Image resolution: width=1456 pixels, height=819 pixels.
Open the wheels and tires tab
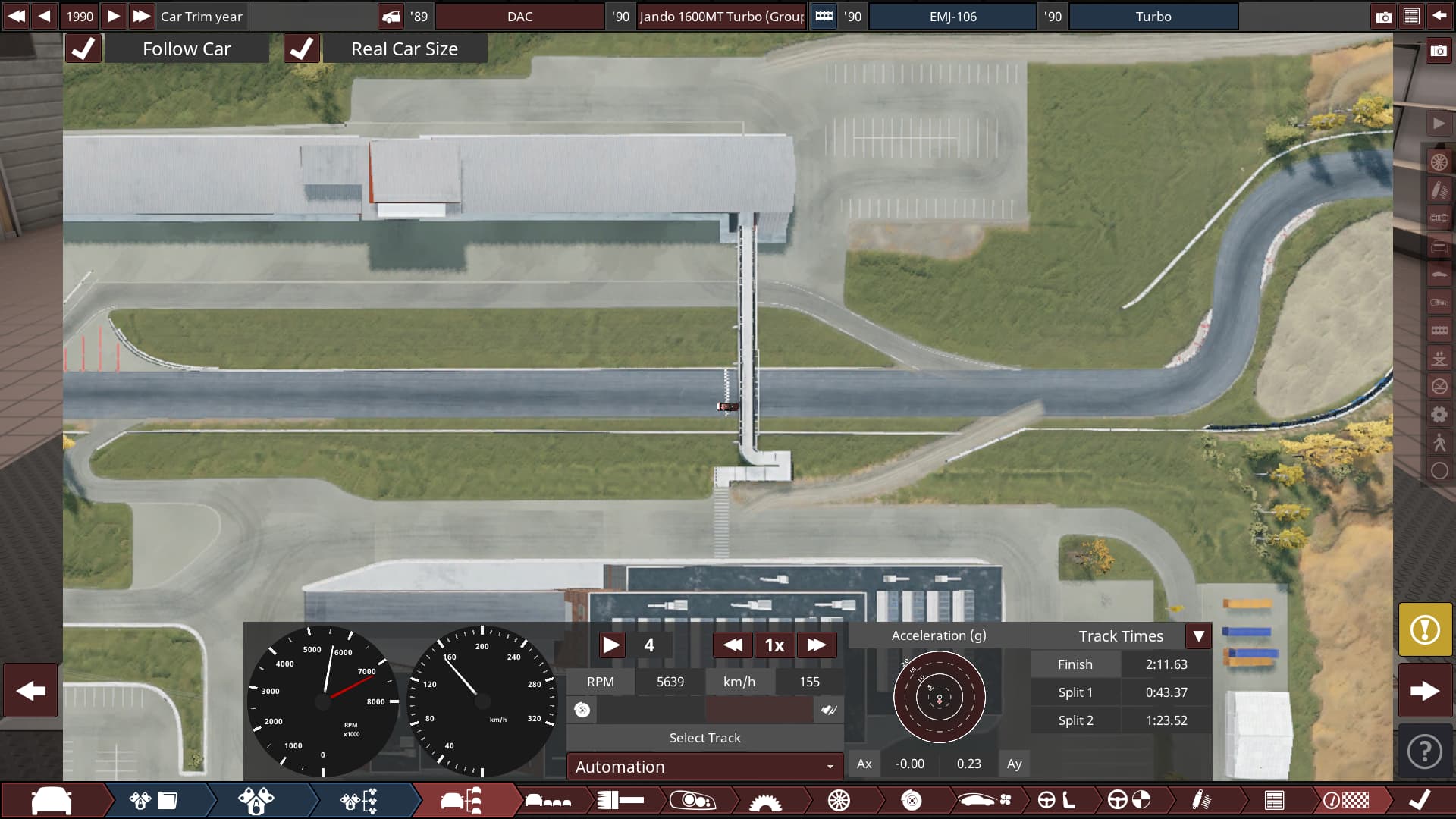click(x=839, y=801)
